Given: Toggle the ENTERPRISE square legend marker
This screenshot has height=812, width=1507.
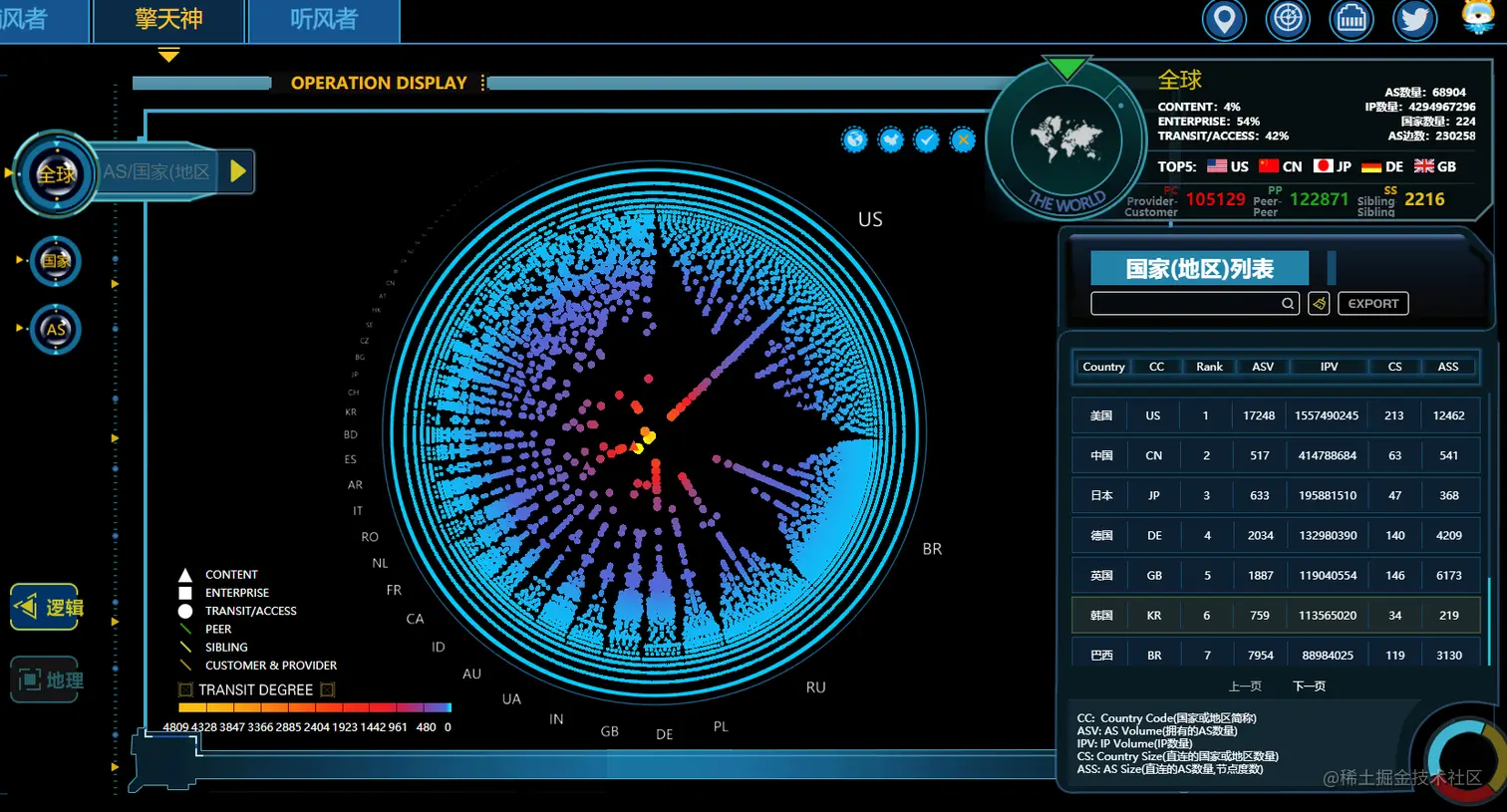Looking at the screenshot, I should 185,593.
